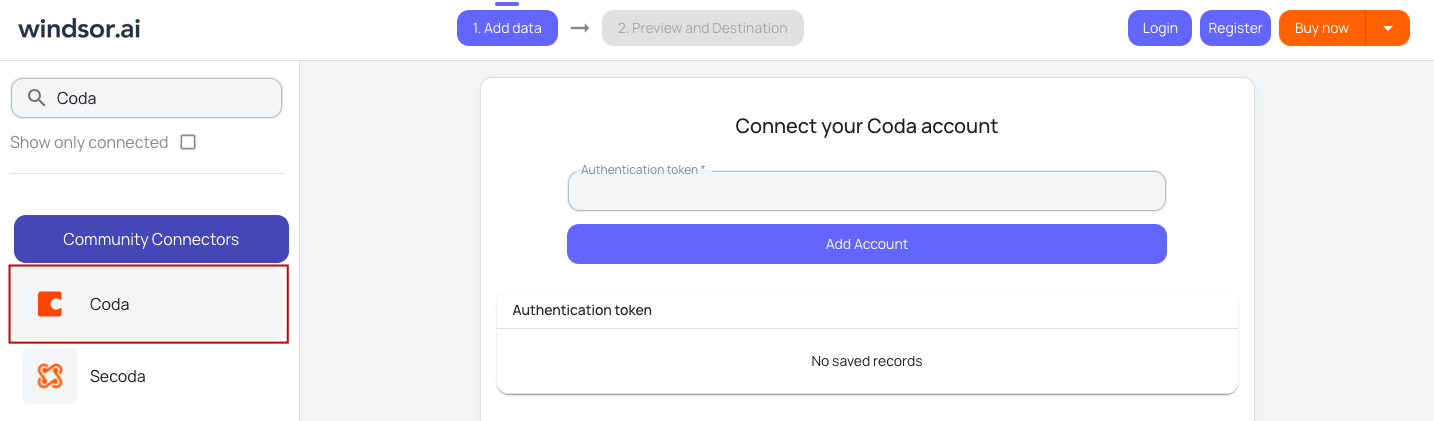Screen dimensions: 1434x421
Task: Click the orange Coda connector logo
Action: tap(50, 304)
